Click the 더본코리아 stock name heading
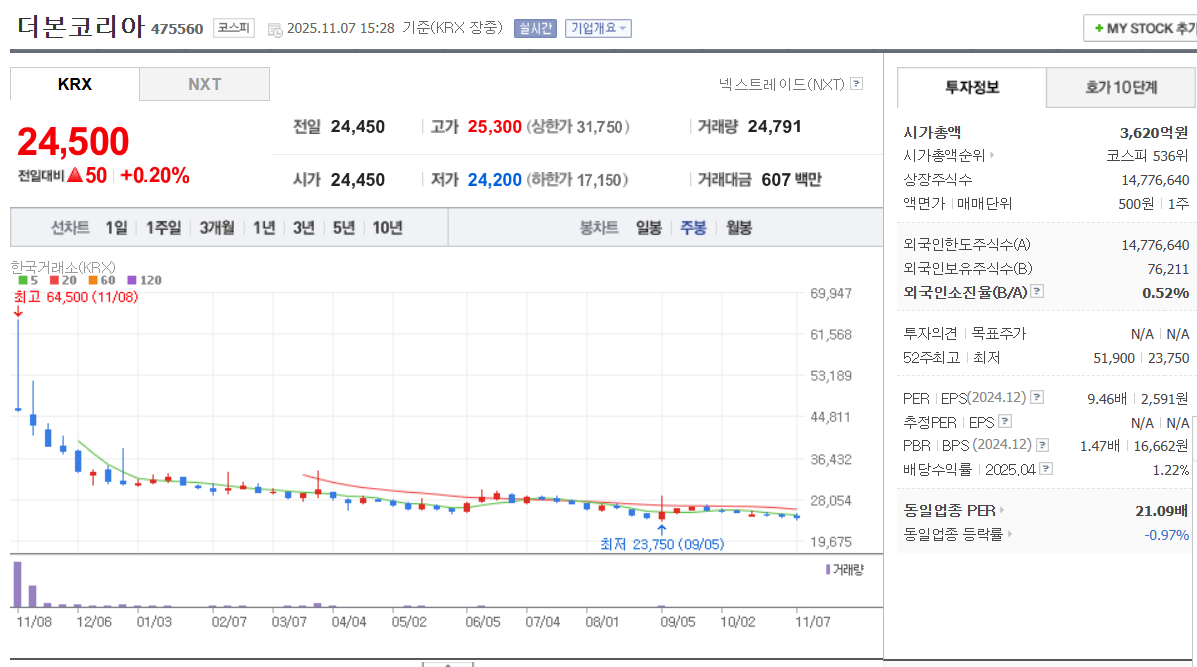 (x=80, y=27)
